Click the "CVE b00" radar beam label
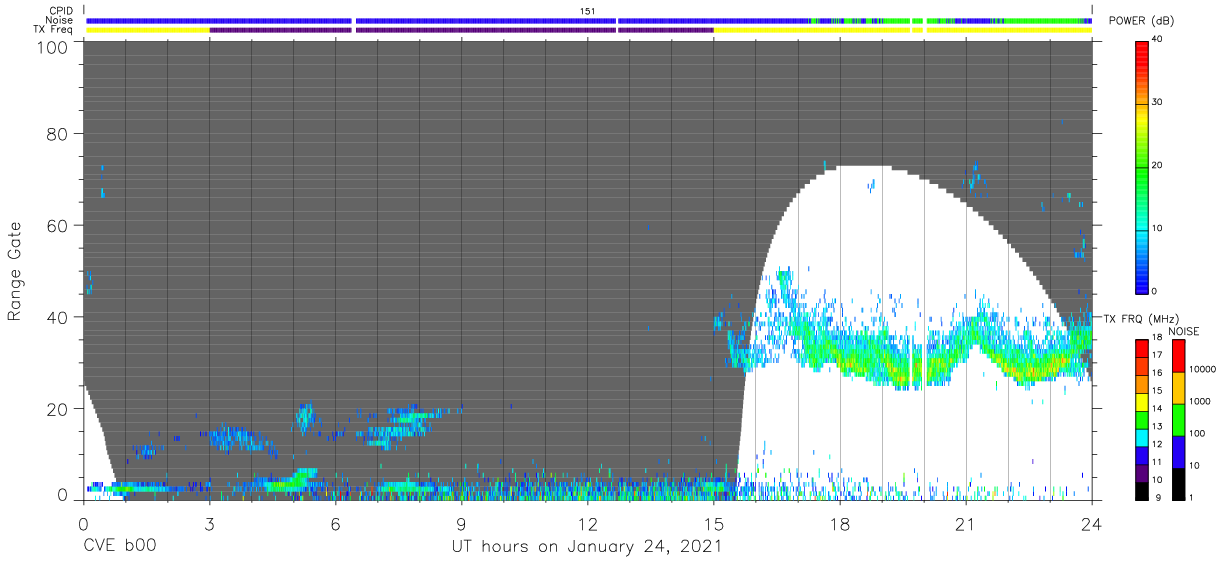 (x=119, y=547)
